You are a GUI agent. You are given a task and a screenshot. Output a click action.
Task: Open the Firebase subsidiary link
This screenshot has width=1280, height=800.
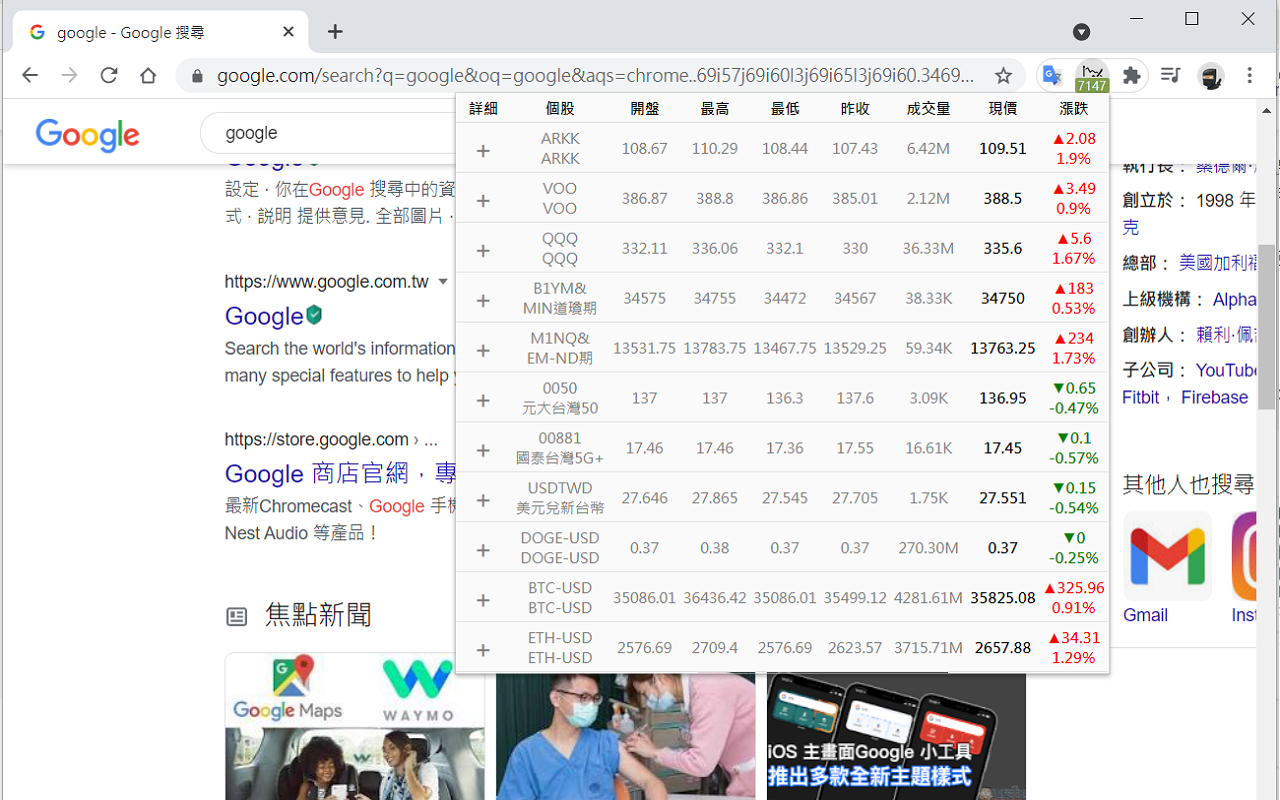[x=1214, y=397]
